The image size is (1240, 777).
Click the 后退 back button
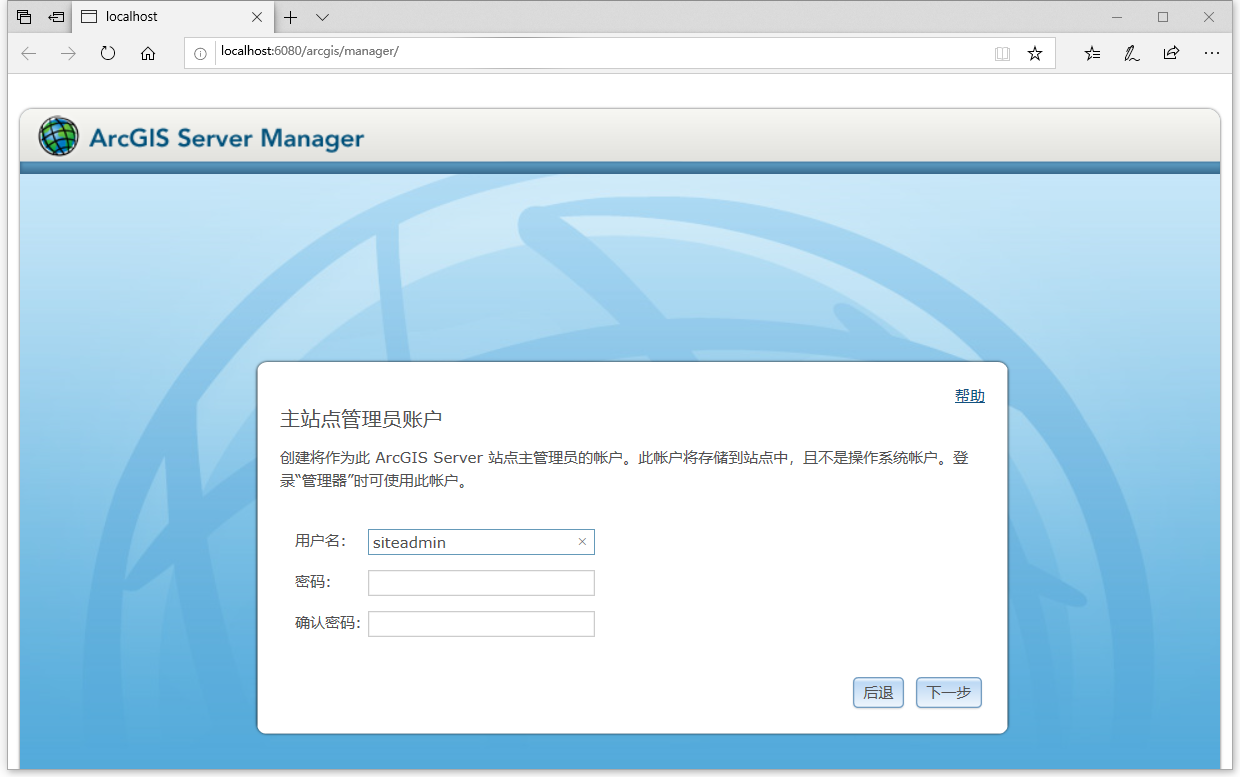pyautogui.click(x=878, y=693)
